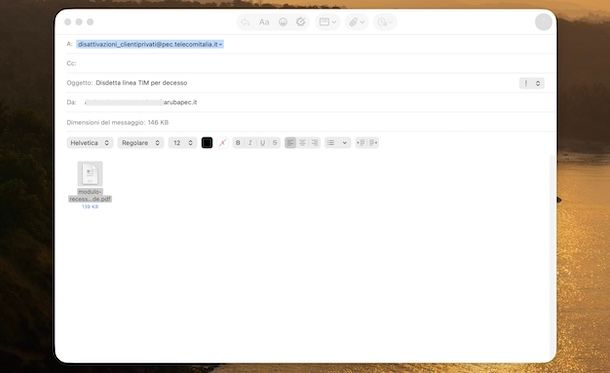Click the paperclip attach icon
Screen dimensions: 610x373
tap(353, 22)
